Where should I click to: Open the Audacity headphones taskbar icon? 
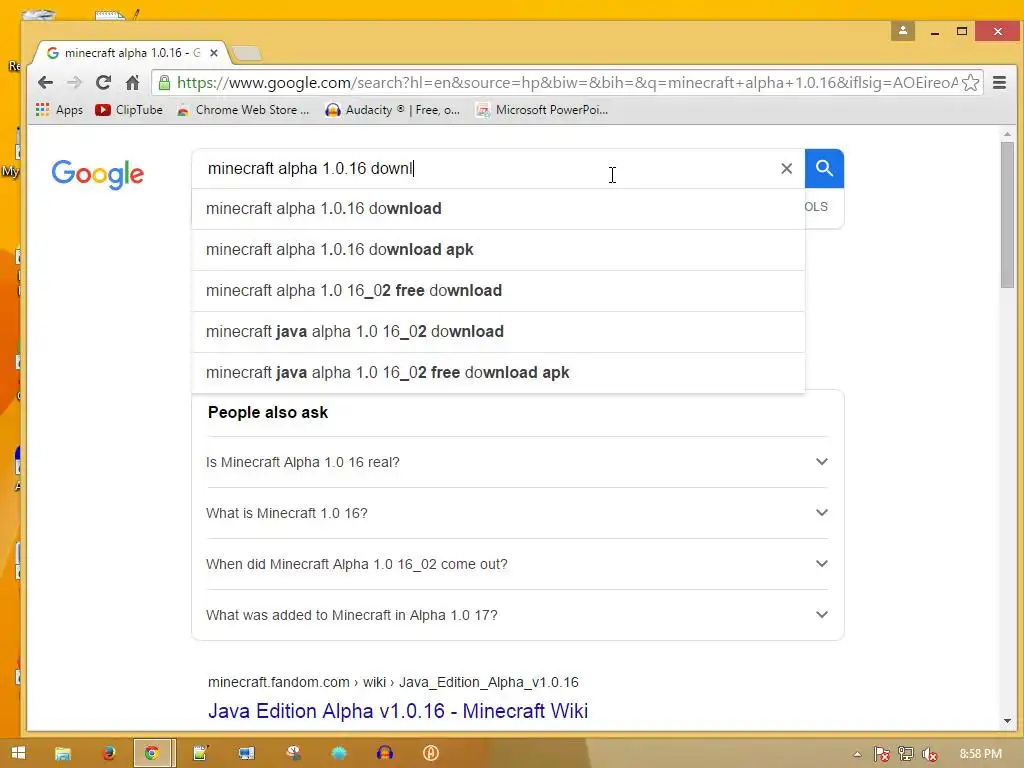(x=385, y=753)
